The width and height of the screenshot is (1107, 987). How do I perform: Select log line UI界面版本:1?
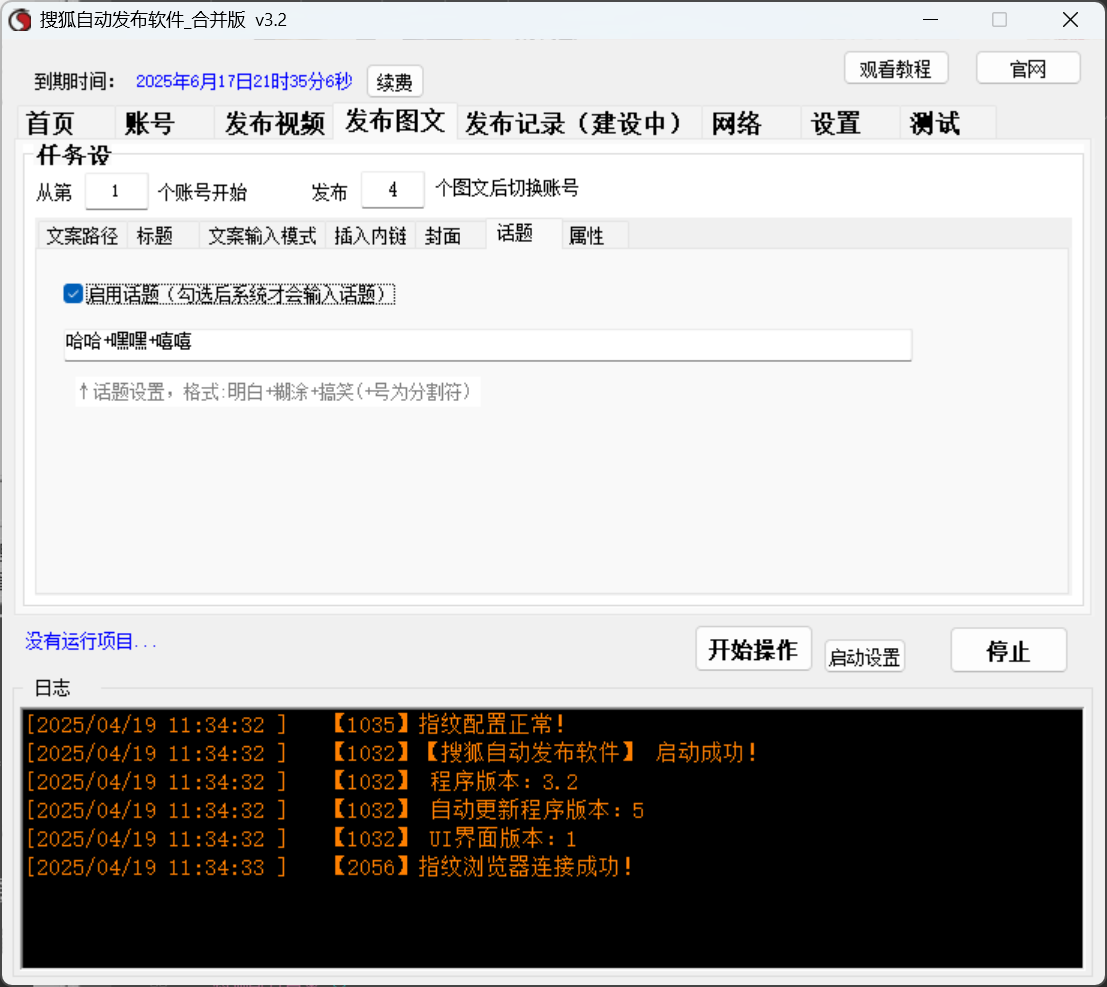(x=301, y=839)
